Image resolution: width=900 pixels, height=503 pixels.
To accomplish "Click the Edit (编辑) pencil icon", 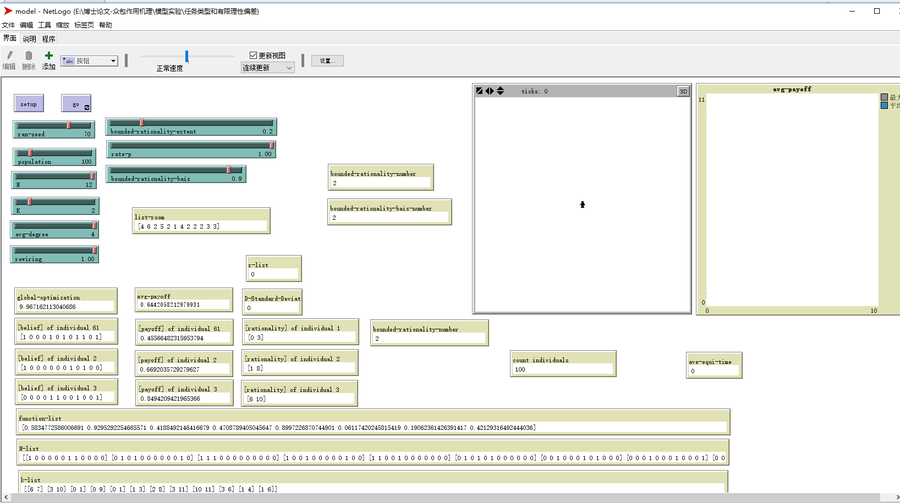I will 9,56.
